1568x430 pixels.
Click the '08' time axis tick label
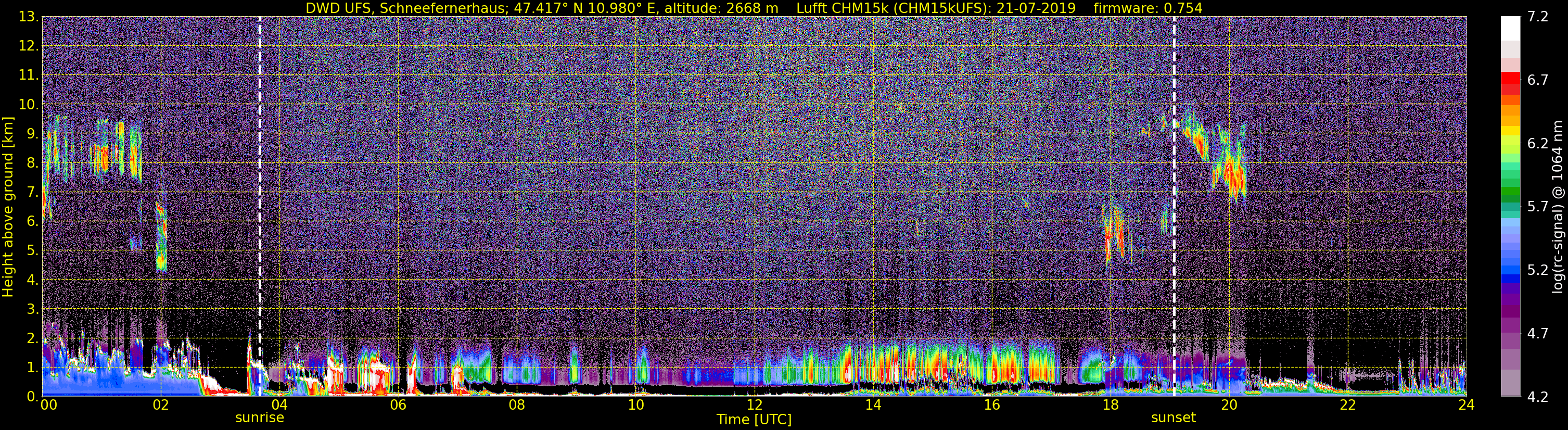coord(517,405)
